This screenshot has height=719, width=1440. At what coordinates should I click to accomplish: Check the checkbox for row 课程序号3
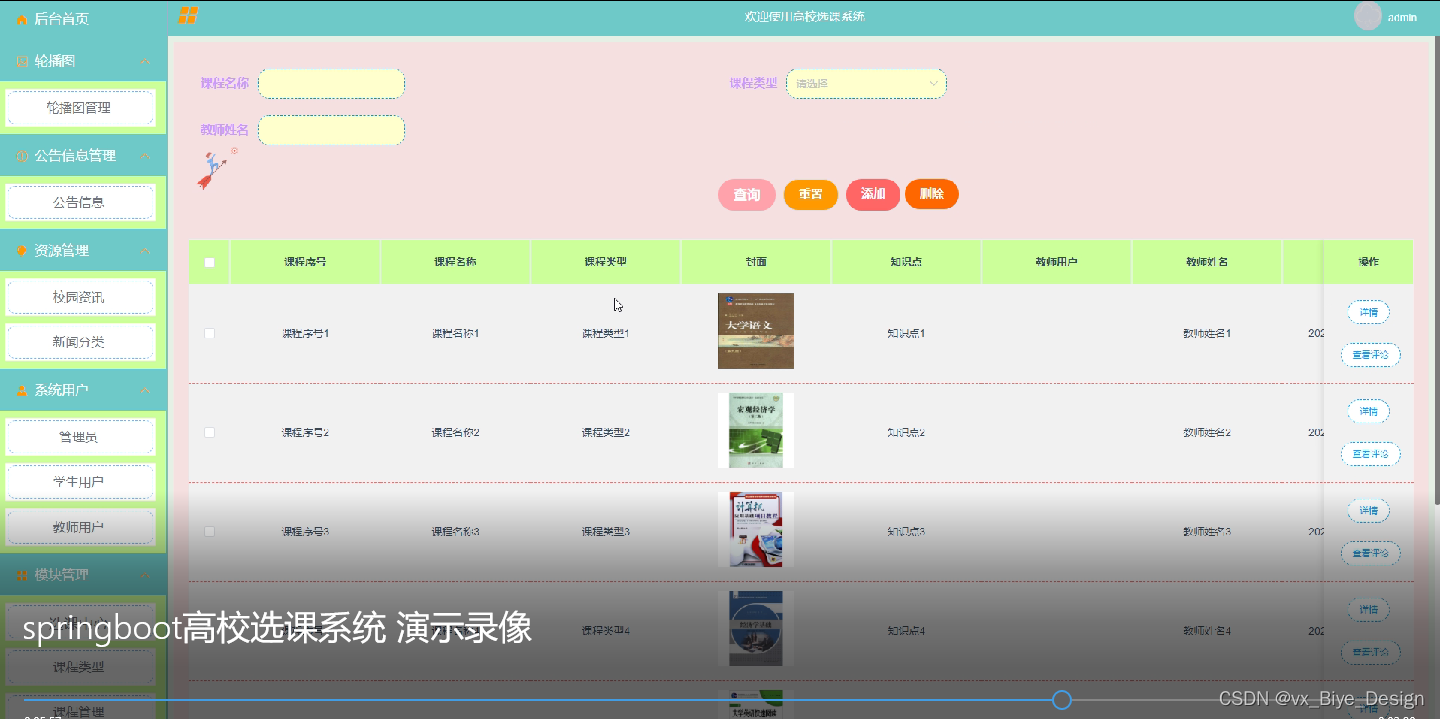point(209,531)
